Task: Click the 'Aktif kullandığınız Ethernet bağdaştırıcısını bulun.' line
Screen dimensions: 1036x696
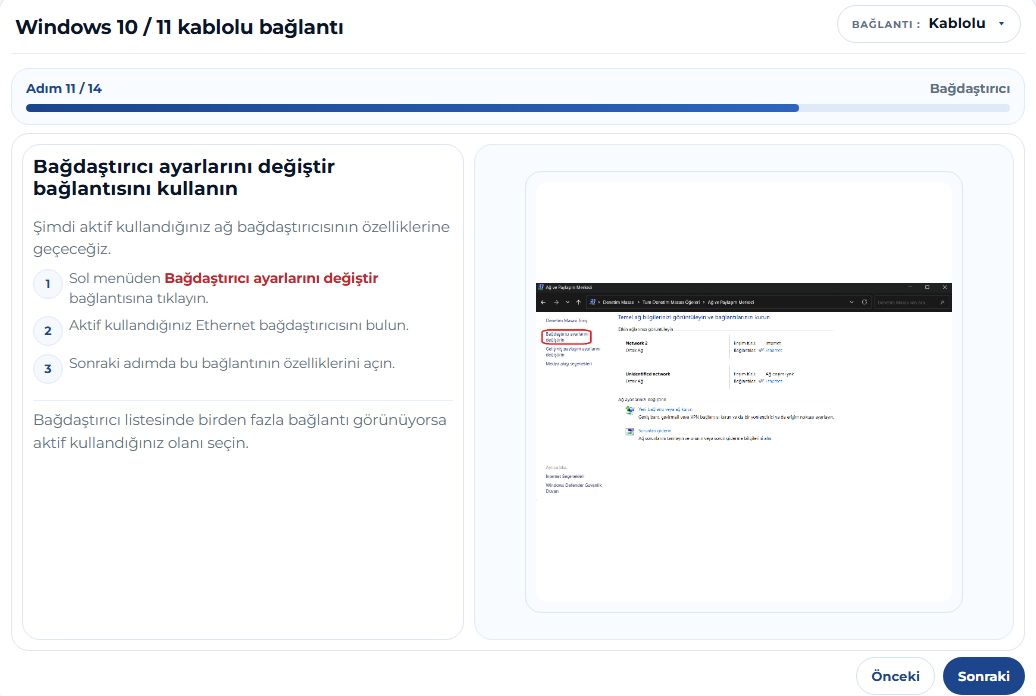Action: [239, 325]
